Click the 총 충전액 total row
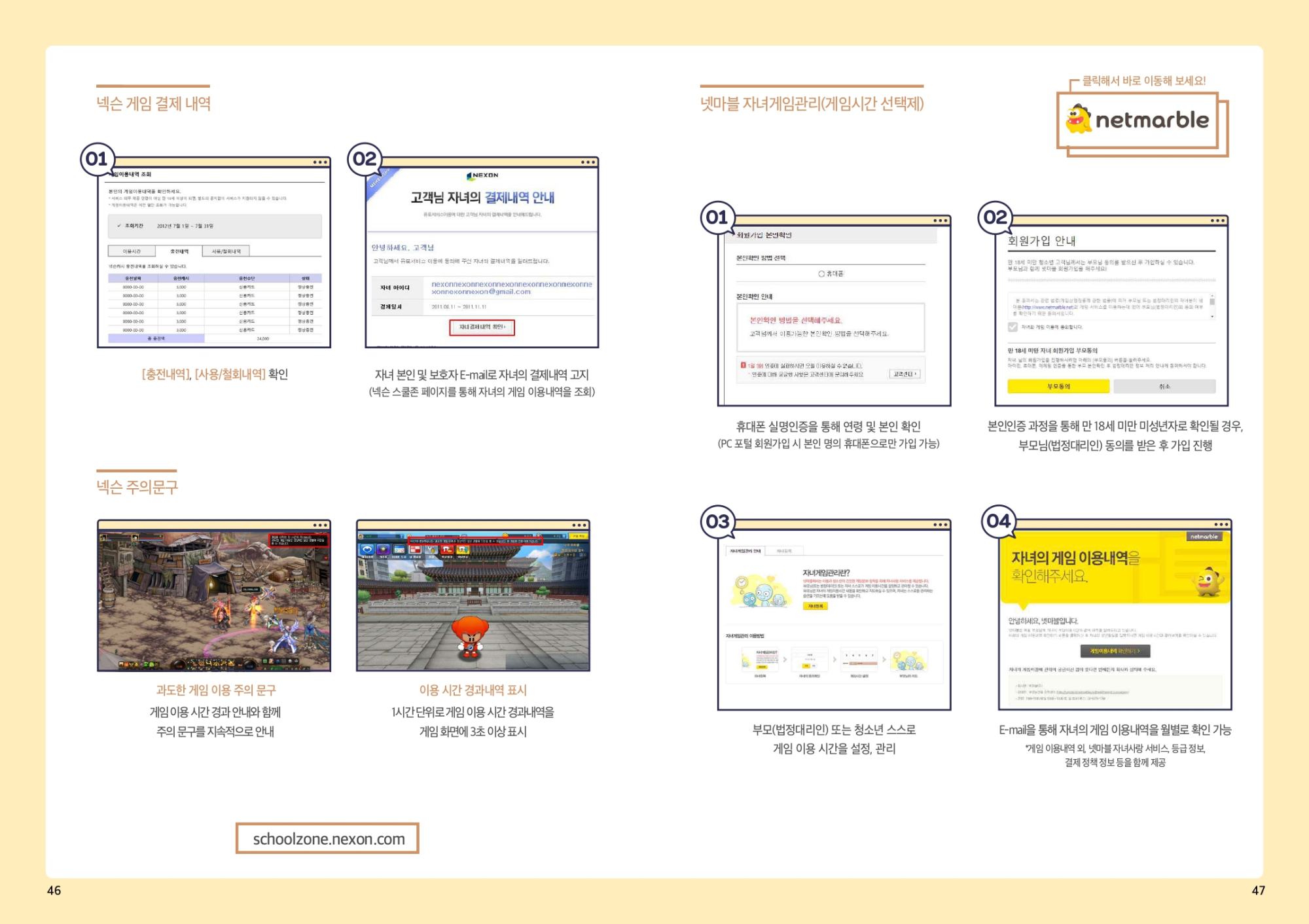The image size is (1309, 924). tap(215, 338)
